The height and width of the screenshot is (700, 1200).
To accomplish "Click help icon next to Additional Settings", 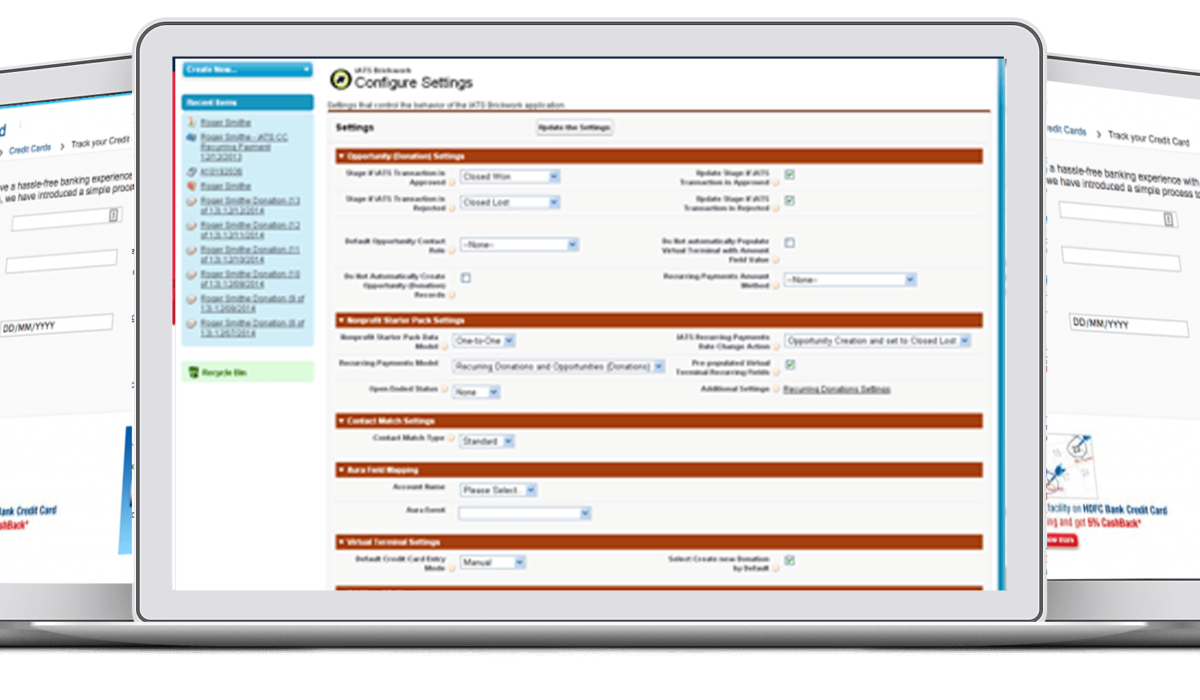I will (775, 389).
